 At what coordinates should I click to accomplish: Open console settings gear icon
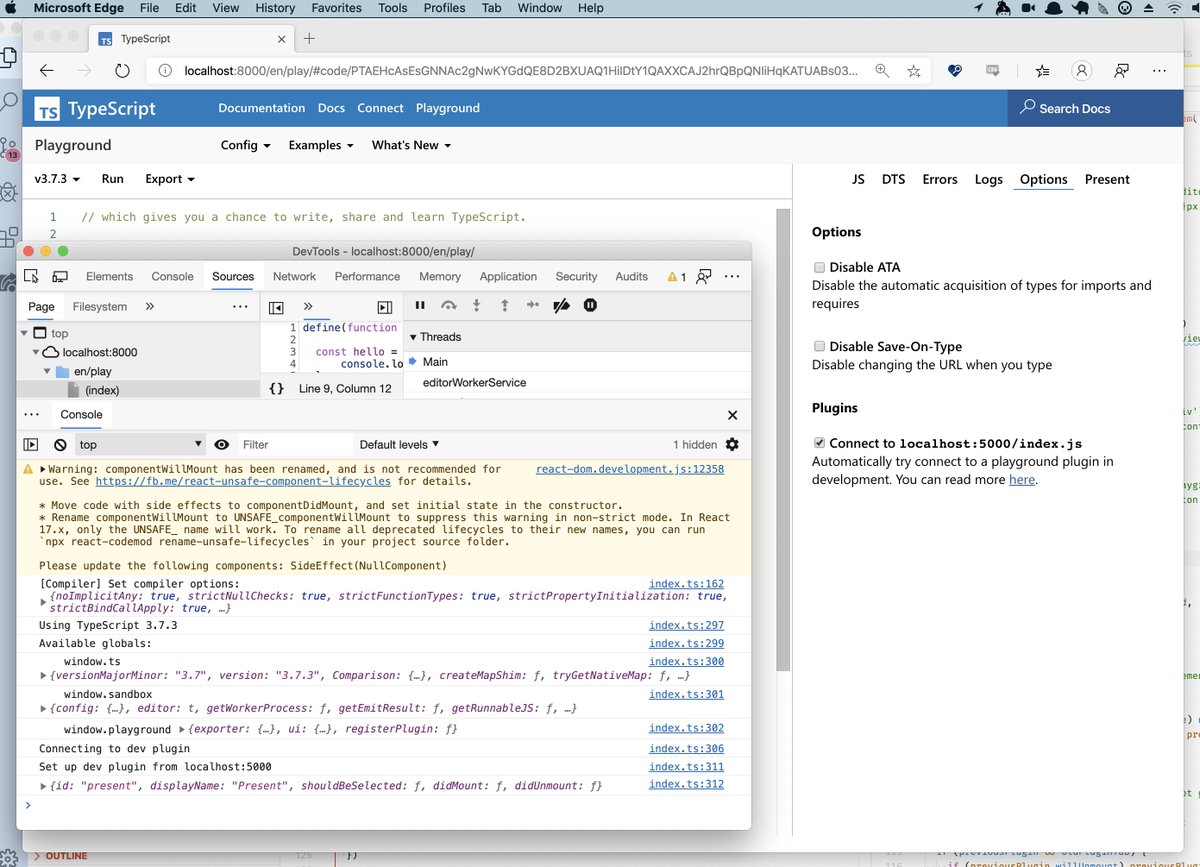732,444
